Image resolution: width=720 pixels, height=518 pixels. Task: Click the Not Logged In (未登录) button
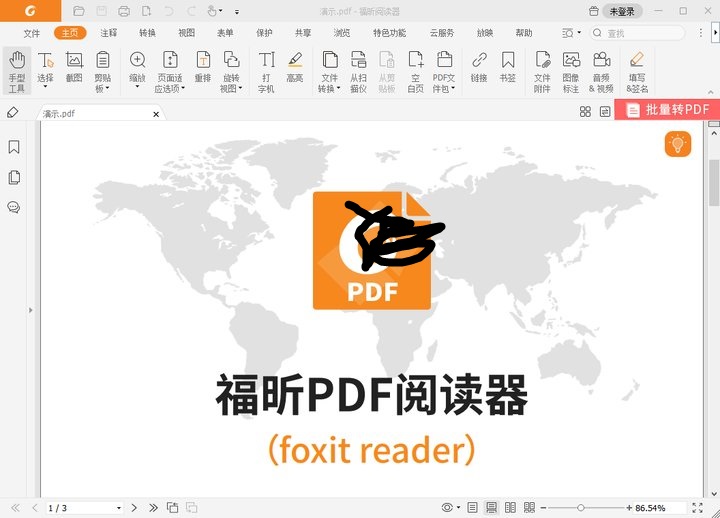click(622, 11)
